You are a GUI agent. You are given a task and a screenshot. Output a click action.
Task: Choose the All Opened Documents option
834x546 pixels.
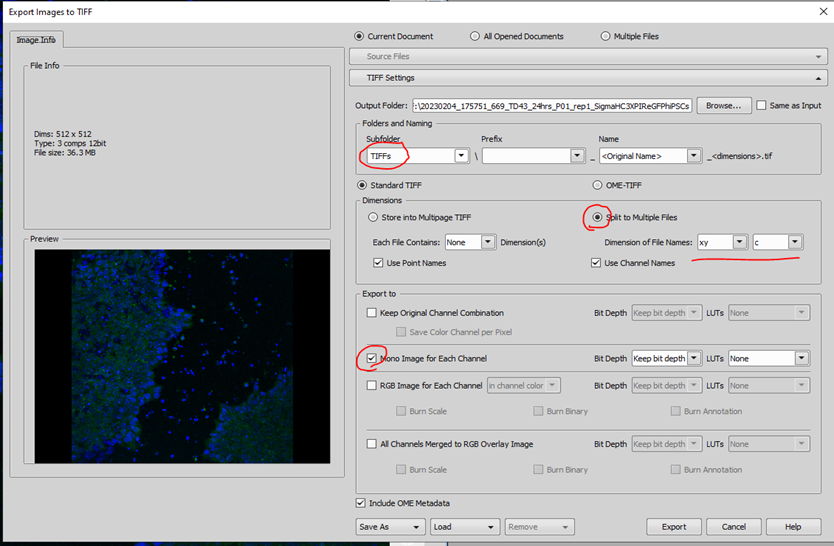[x=475, y=37]
